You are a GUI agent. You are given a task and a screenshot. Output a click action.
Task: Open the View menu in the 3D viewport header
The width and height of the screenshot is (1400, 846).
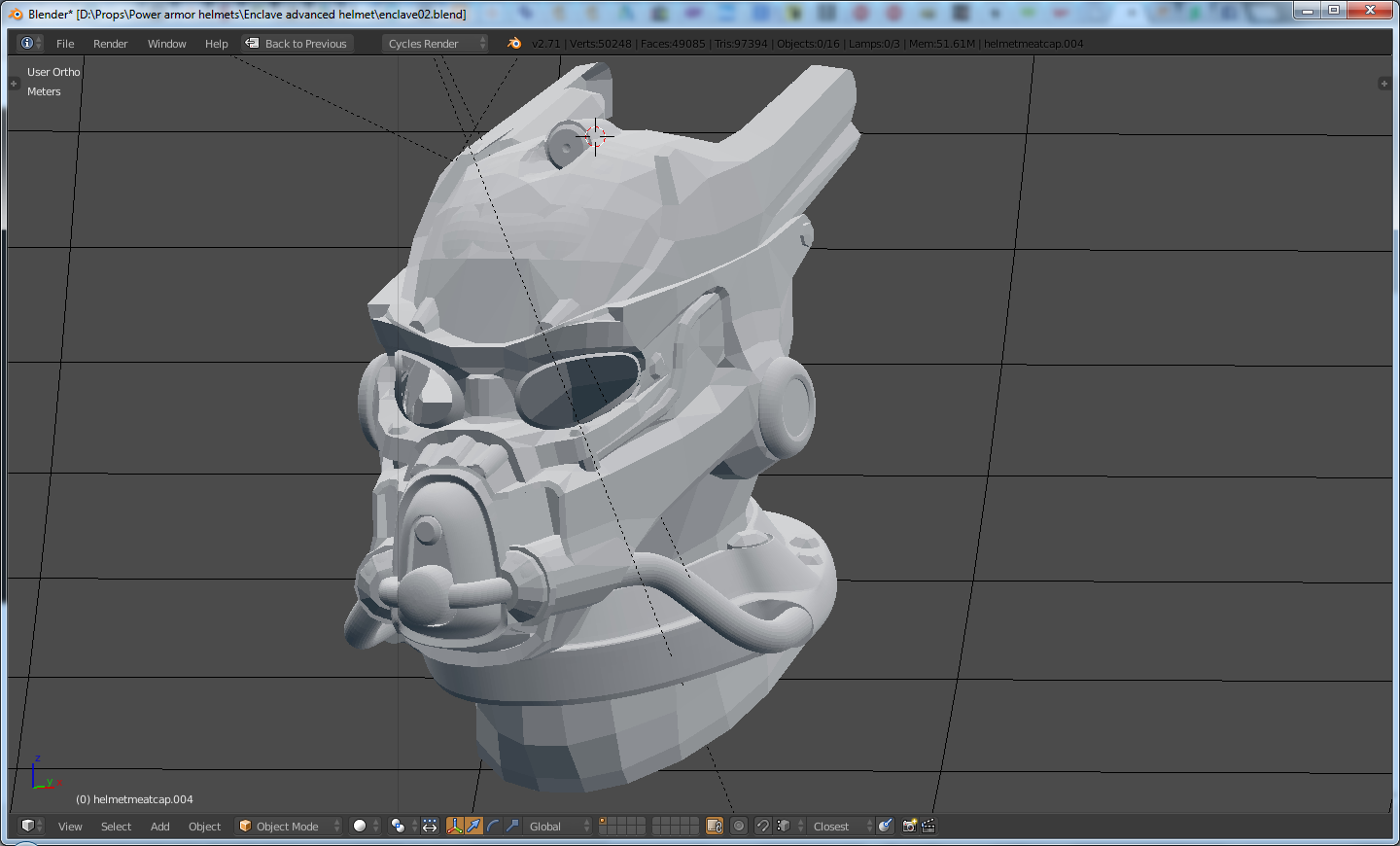pos(70,827)
